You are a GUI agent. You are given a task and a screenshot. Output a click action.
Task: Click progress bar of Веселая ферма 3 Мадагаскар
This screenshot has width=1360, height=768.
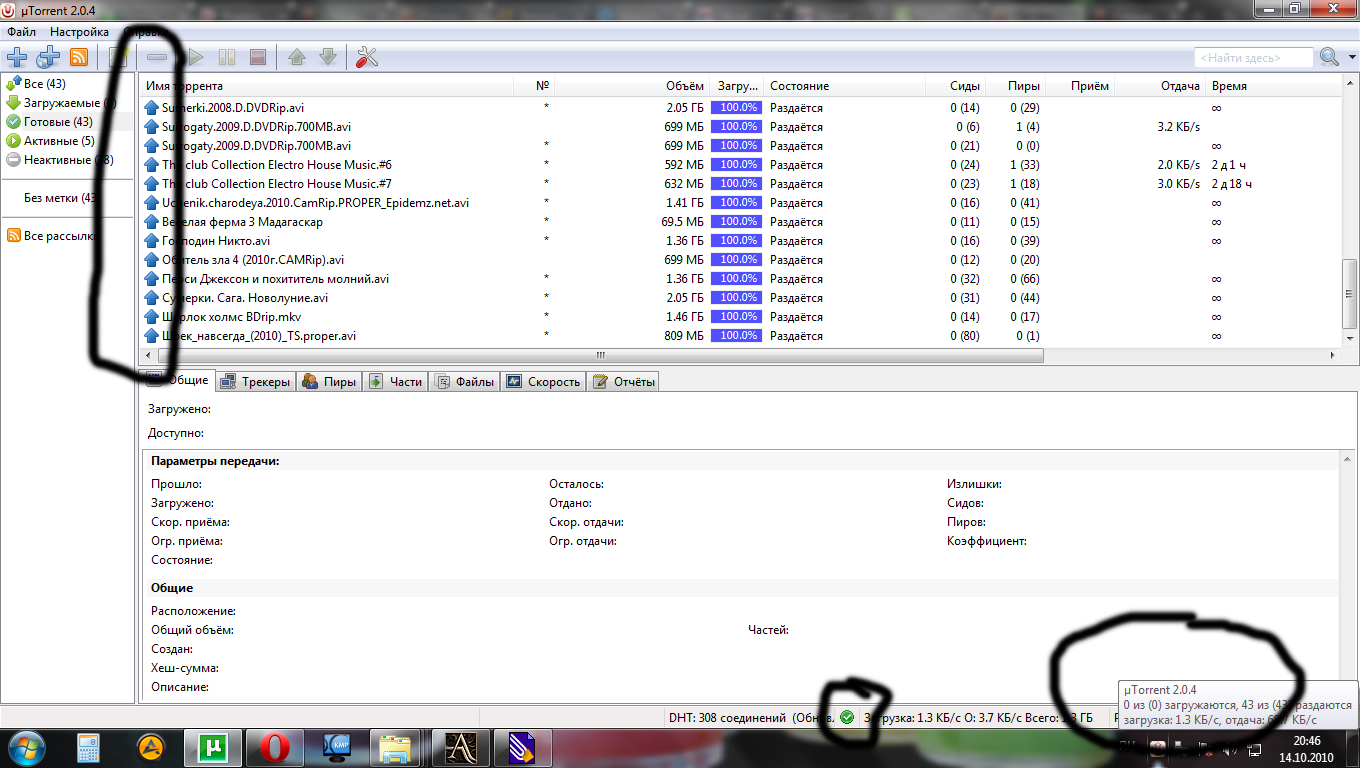pyautogui.click(x=736, y=222)
